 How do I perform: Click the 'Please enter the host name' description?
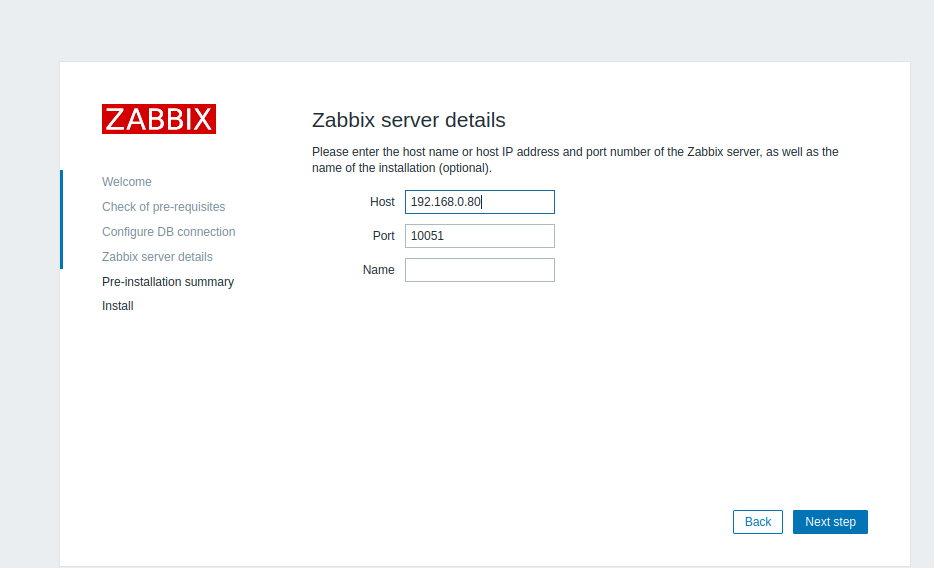click(575, 160)
